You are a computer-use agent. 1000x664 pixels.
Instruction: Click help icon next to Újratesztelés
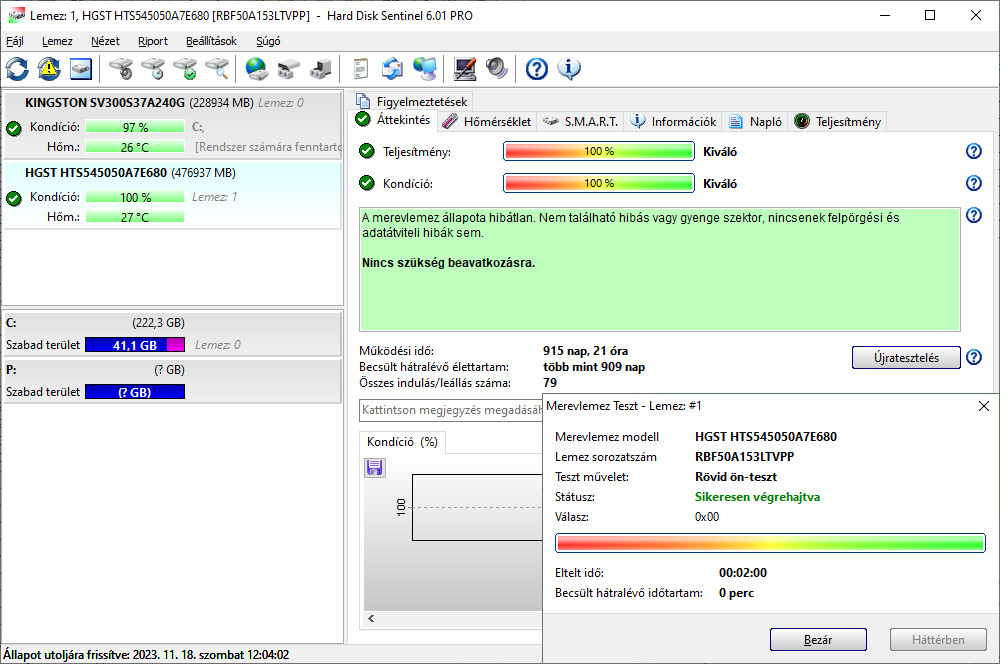tap(973, 357)
